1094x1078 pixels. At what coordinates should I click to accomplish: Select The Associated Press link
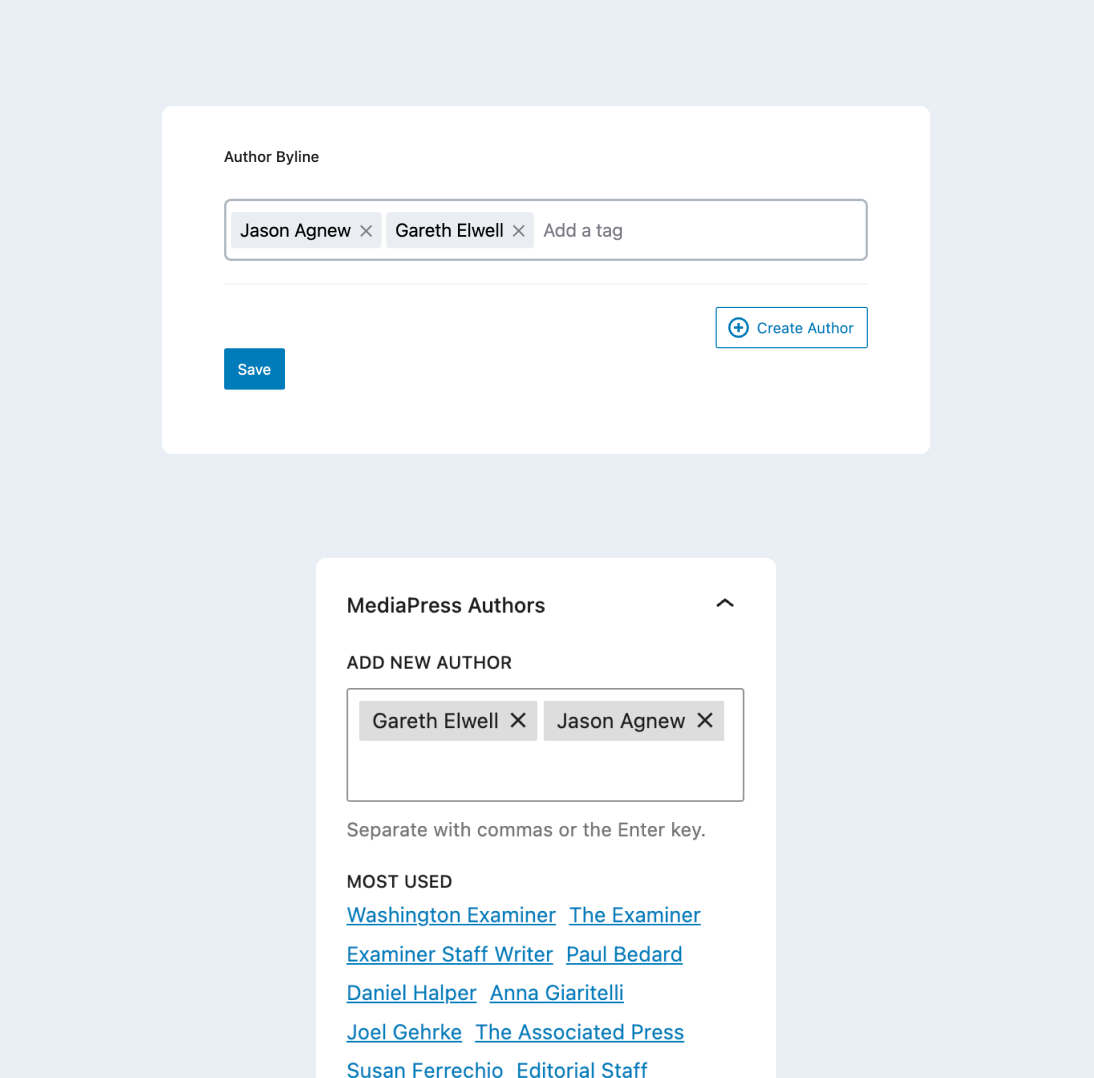click(x=580, y=1032)
